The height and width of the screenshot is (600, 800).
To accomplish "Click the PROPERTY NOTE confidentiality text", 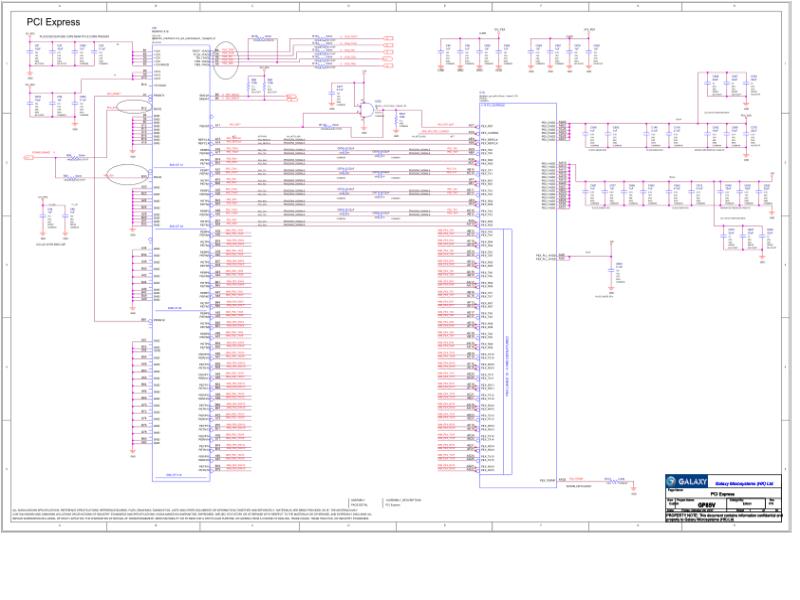I will [723, 517].
